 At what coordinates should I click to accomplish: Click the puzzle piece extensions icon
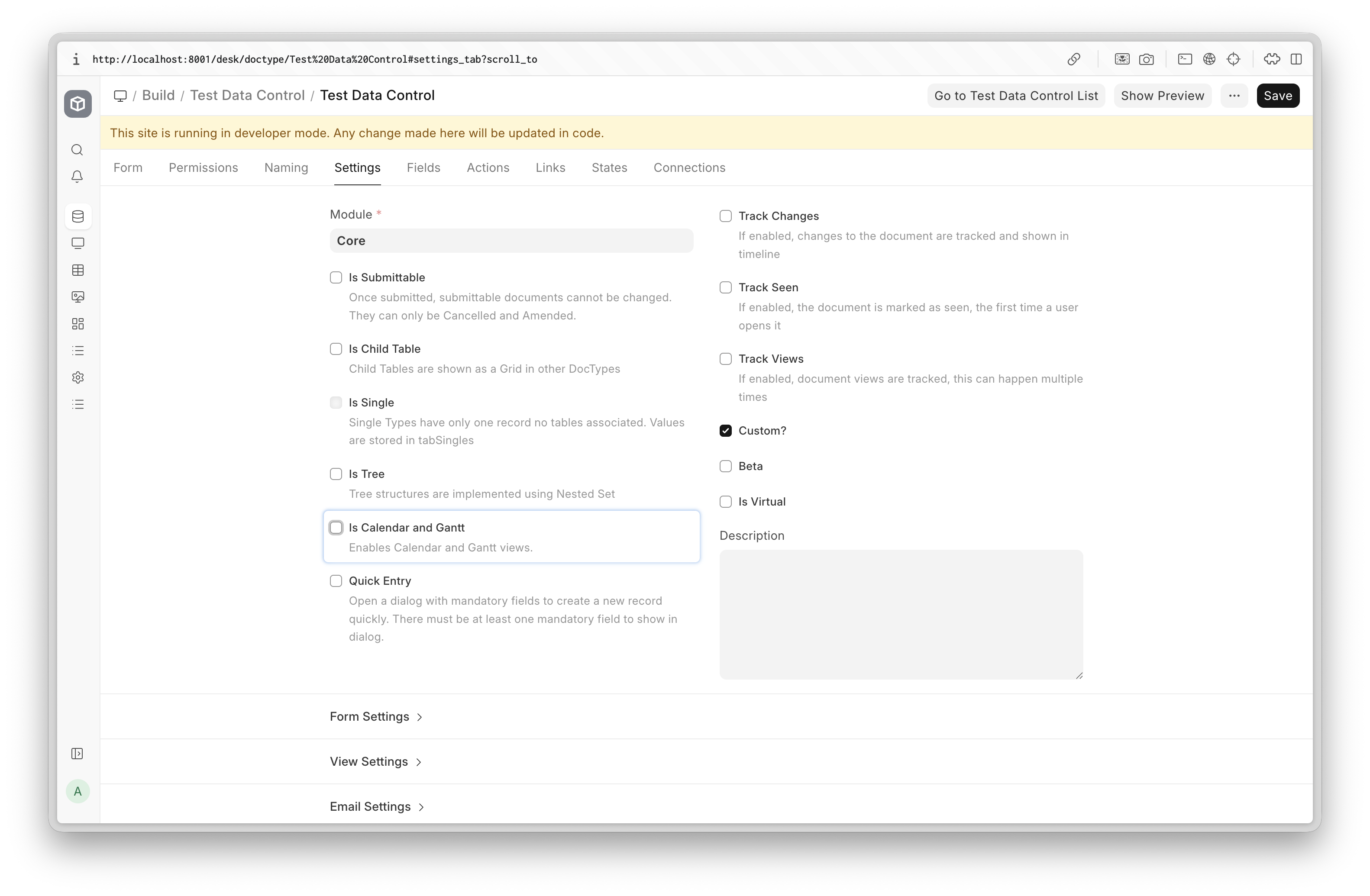[1272, 59]
